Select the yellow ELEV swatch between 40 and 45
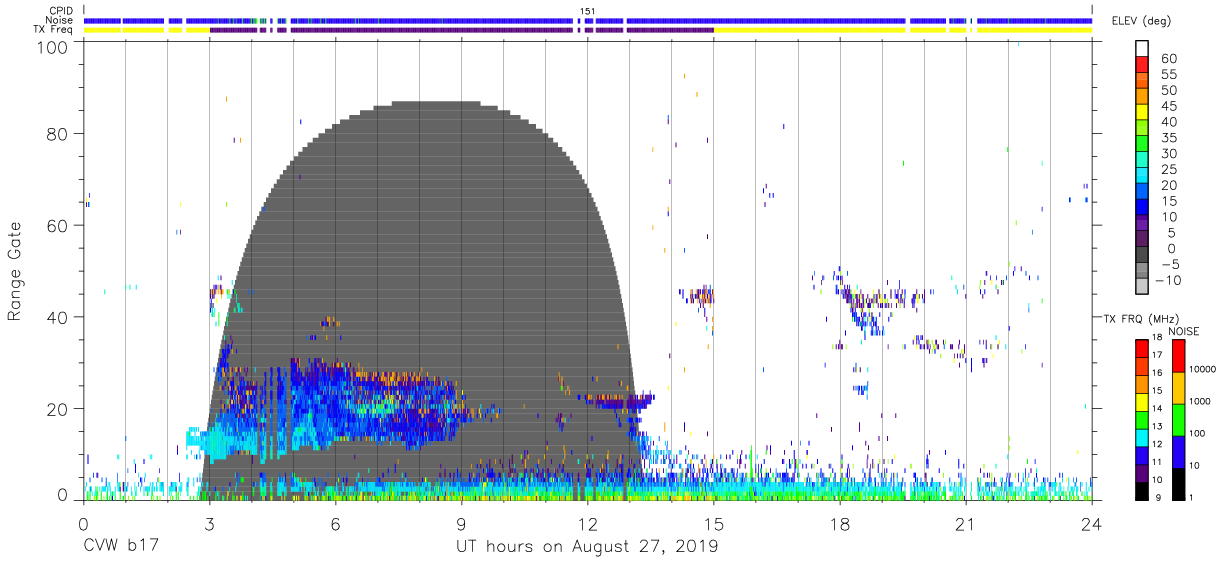1228x567 pixels. 1142,113
